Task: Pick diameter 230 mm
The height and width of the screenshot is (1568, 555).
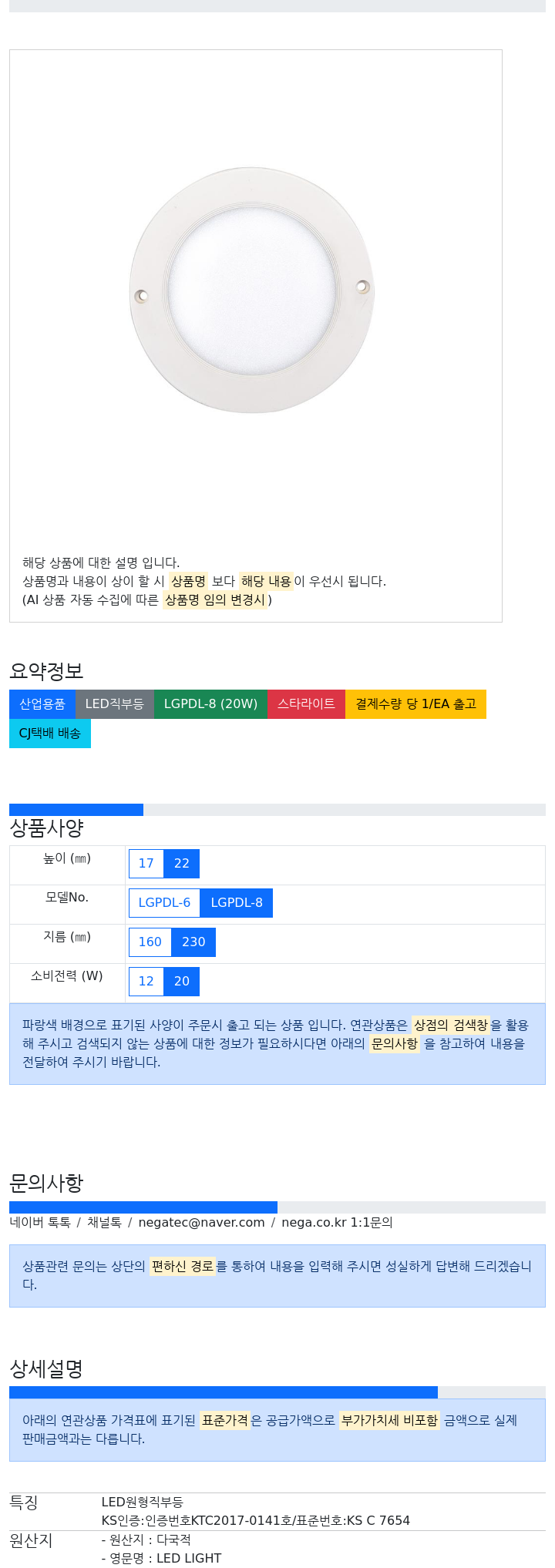Action: tap(193, 942)
